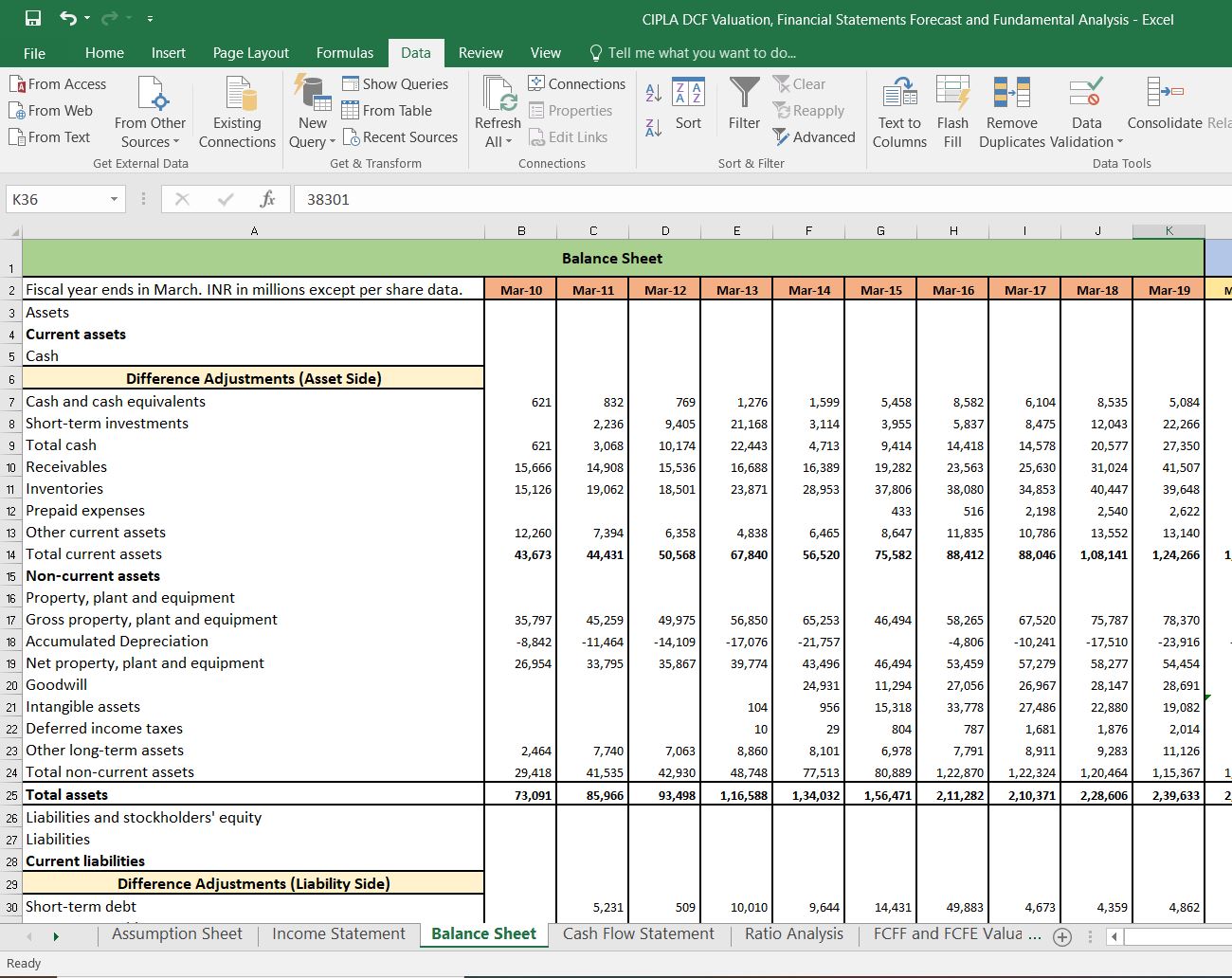Switch to the View ribbon tab
The height and width of the screenshot is (978, 1232).
click(x=545, y=53)
